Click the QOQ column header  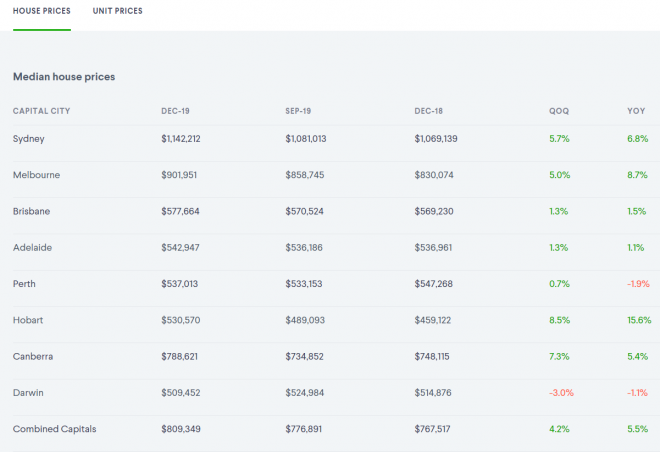point(559,110)
